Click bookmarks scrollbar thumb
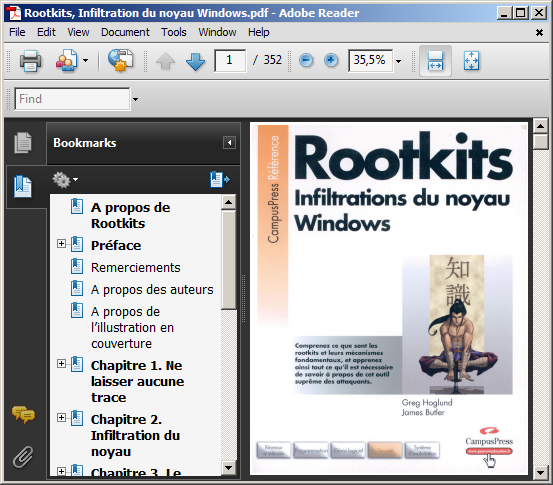Image resolution: width=553 pixels, height=485 pixels. [229, 260]
